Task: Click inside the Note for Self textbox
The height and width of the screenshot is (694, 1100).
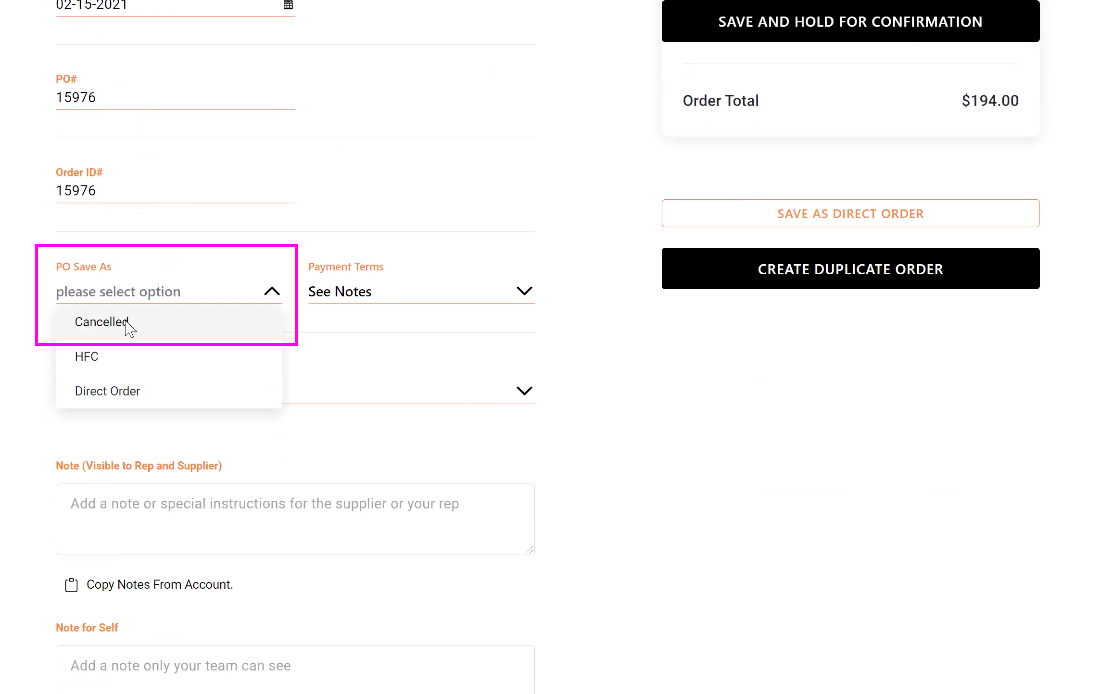Action: pyautogui.click(x=295, y=668)
